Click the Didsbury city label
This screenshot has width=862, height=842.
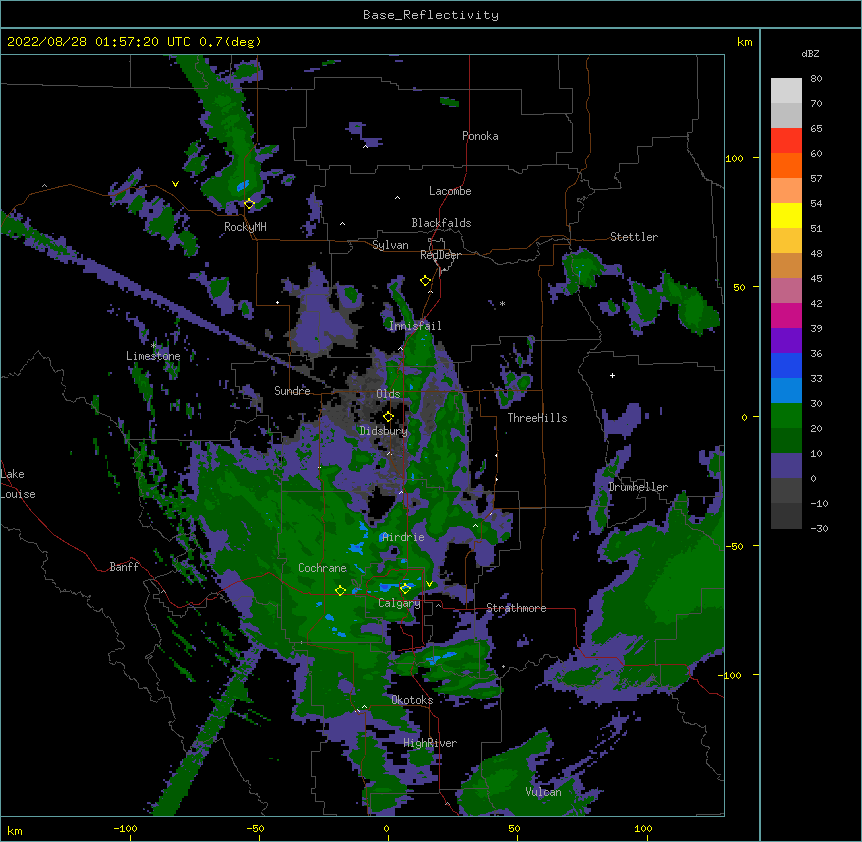click(x=384, y=431)
